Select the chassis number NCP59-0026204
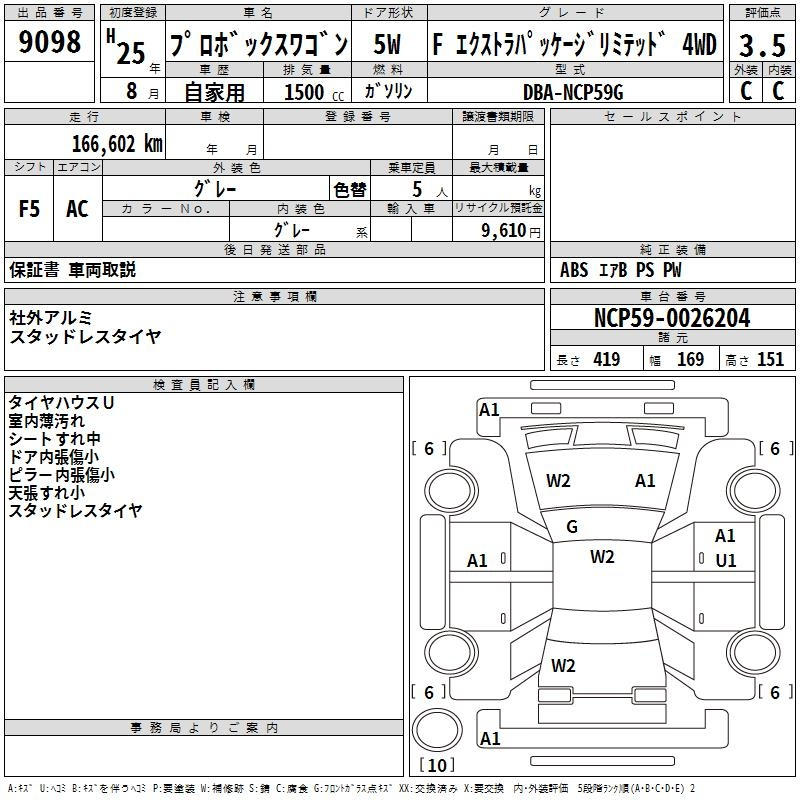 (x=671, y=318)
